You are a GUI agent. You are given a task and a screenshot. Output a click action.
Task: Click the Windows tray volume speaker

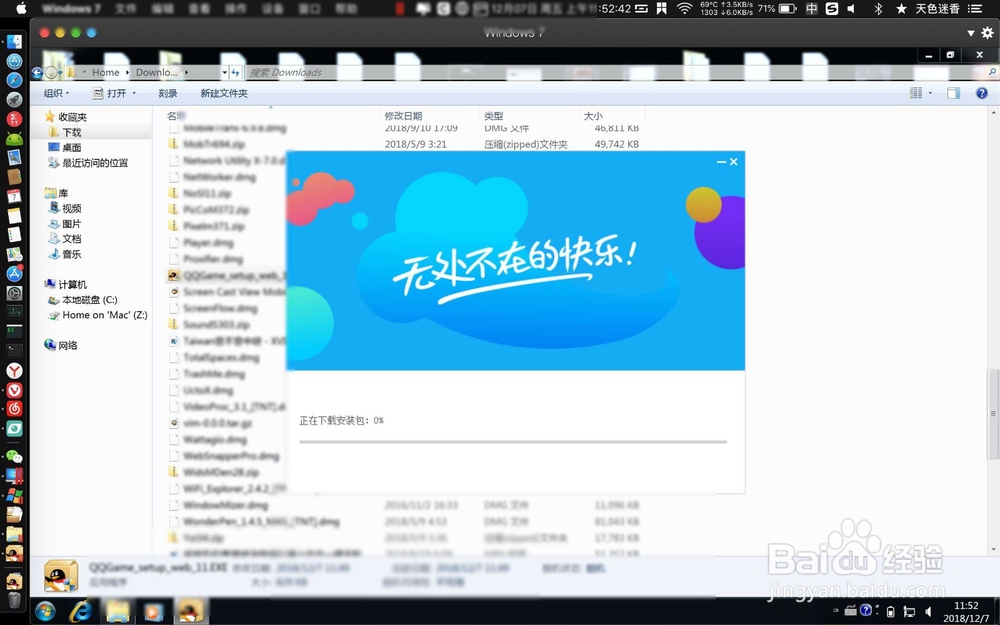click(x=929, y=612)
